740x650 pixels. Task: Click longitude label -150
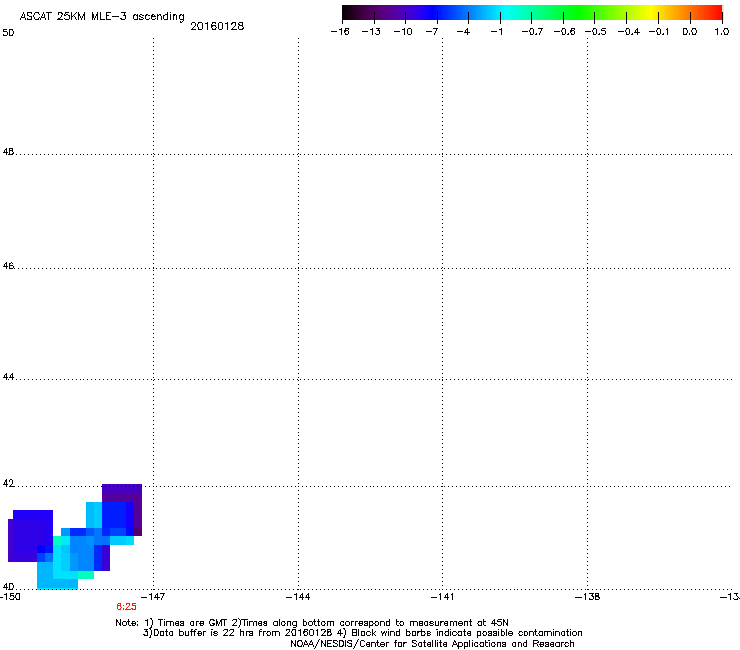coord(10,597)
